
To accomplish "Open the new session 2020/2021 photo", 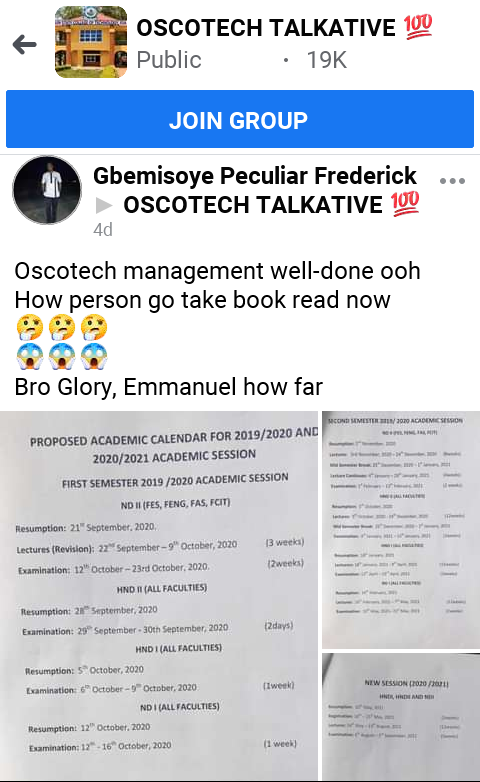I will 401,717.
